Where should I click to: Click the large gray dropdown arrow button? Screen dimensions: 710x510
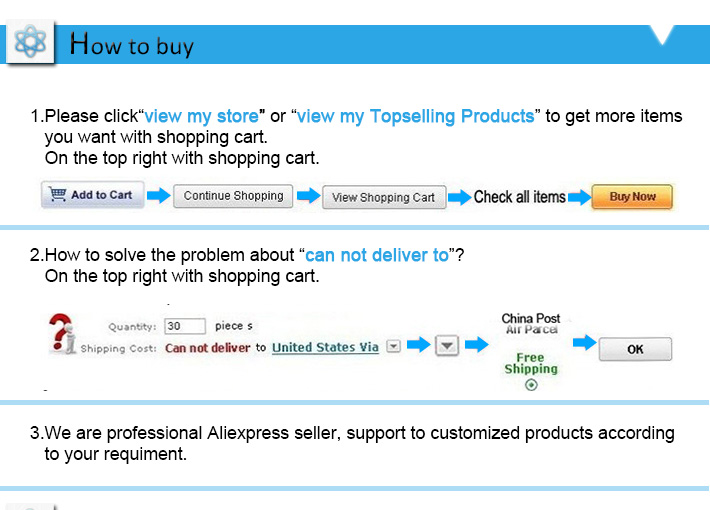[447, 345]
